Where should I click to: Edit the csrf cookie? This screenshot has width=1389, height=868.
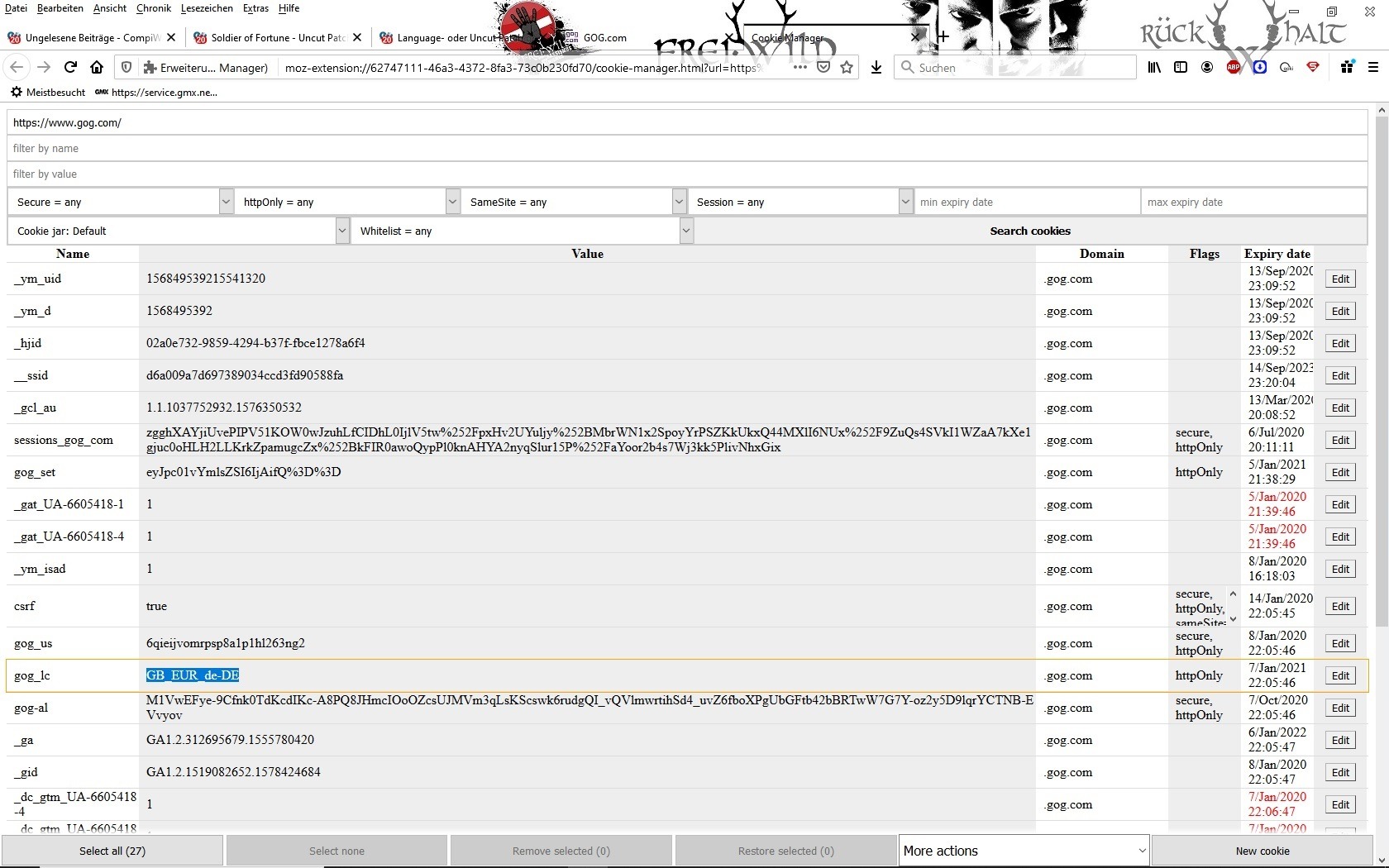[x=1340, y=606]
